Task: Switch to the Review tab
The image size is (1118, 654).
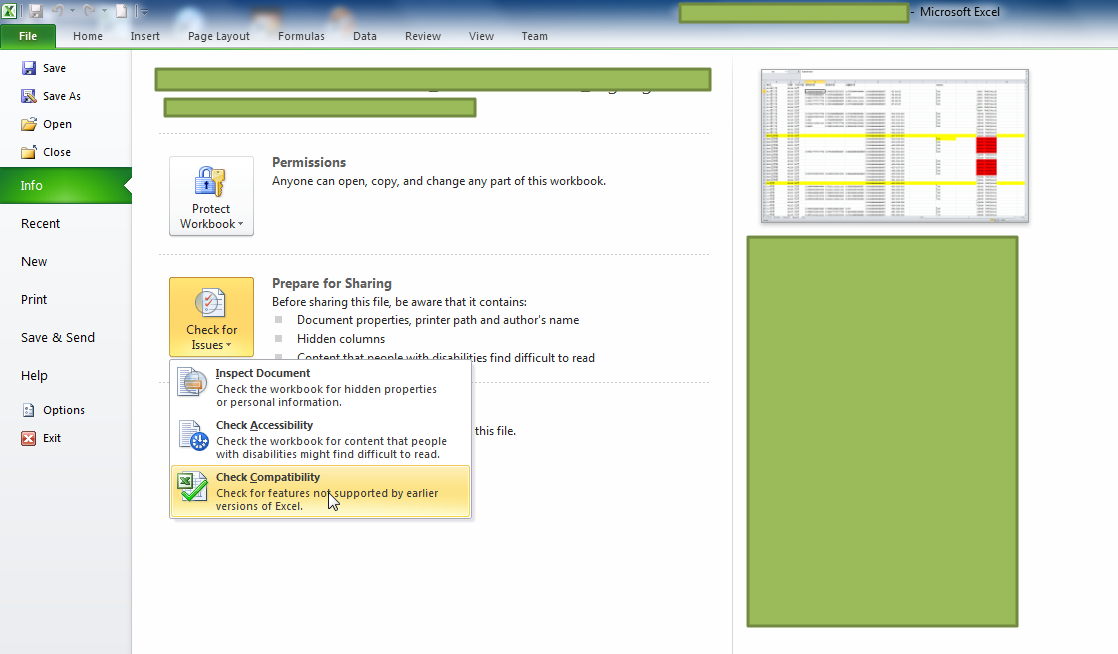Action: 423,36
